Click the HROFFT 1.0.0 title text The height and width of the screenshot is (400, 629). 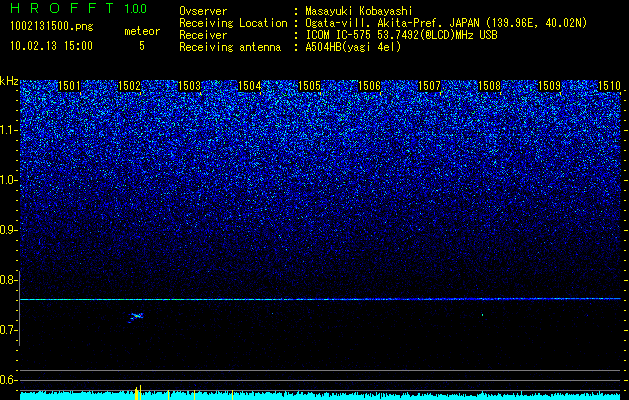pos(78,8)
